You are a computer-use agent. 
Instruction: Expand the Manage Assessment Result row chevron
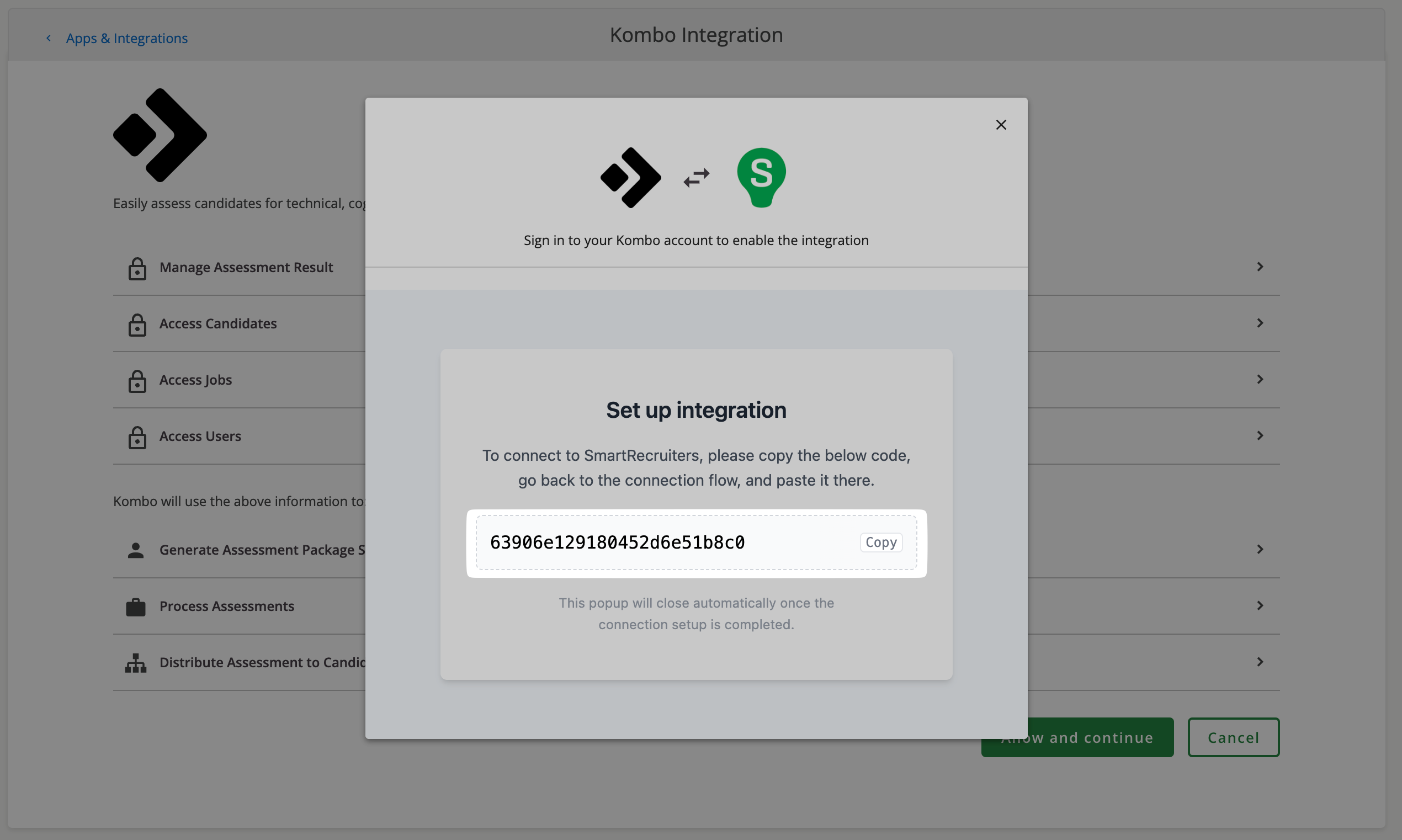pos(1260,267)
